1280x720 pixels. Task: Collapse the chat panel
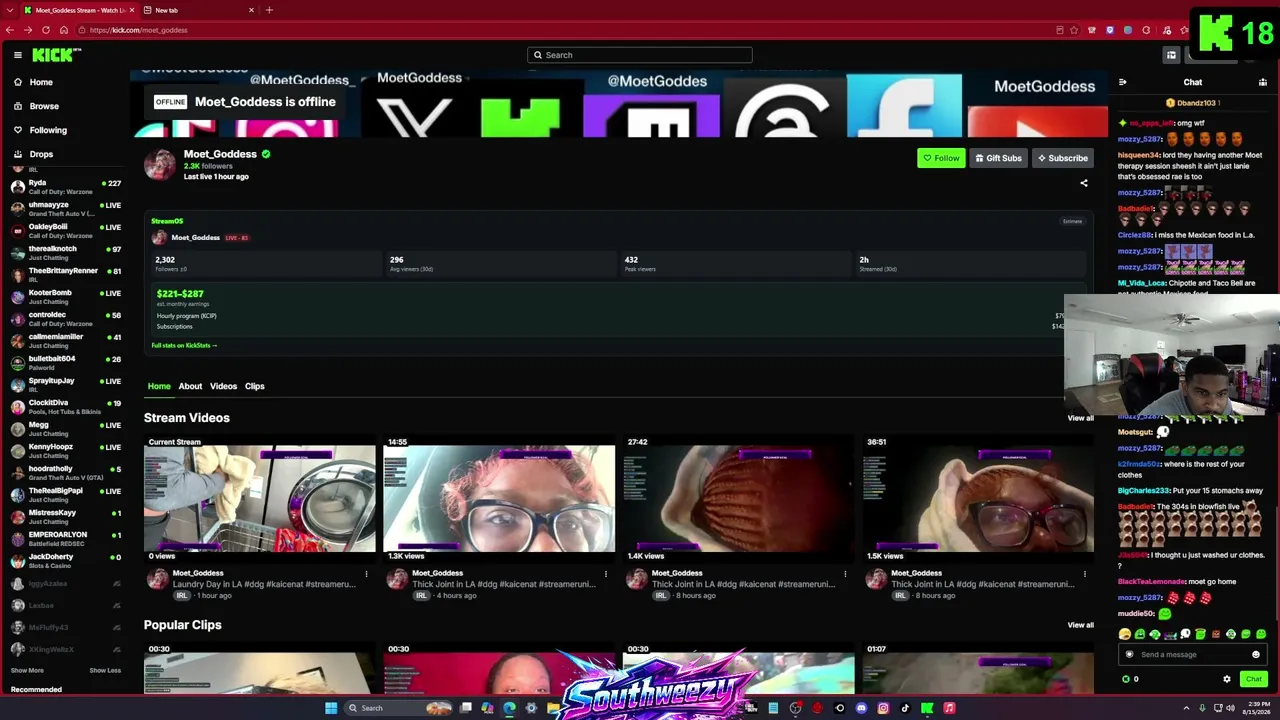[1123, 82]
